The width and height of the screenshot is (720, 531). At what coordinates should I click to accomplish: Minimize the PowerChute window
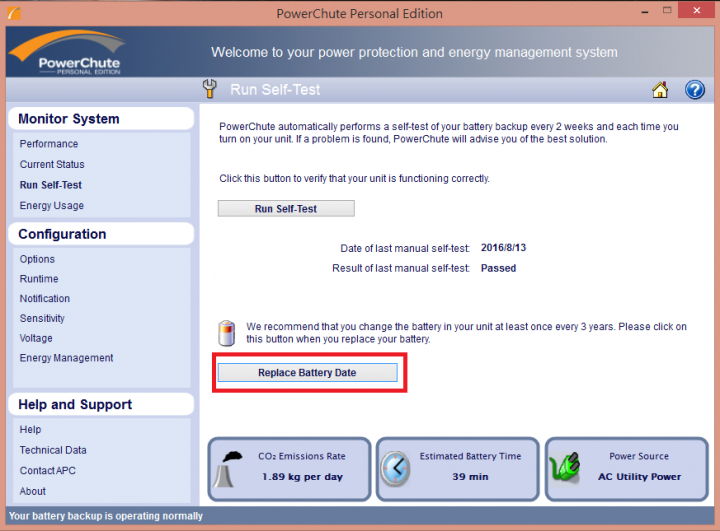pyautogui.click(x=645, y=11)
